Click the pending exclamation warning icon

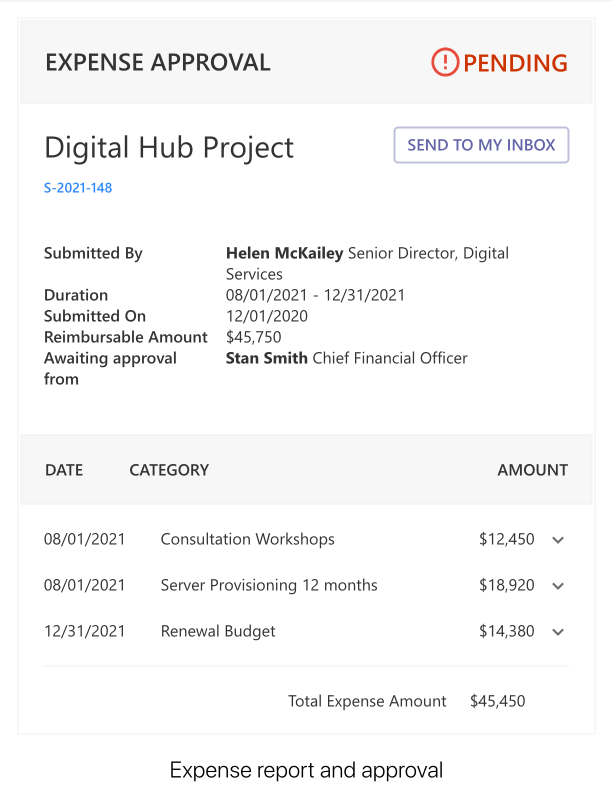click(445, 62)
